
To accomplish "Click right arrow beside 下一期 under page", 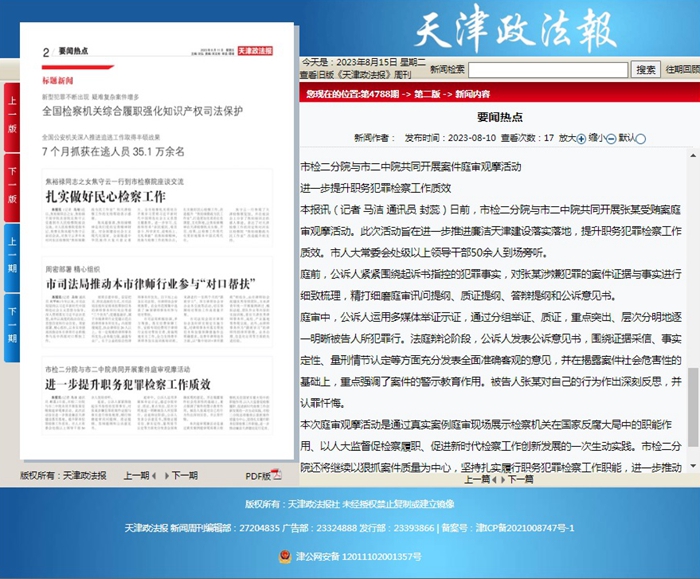I will [167, 476].
